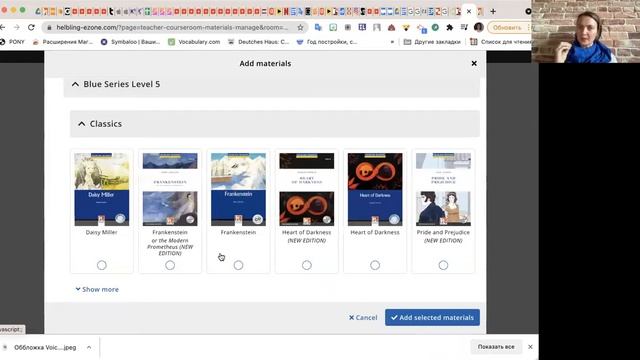Image resolution: width=640 pixels, height=360 pixels.
Task: Open the PONY bookmark
Action: pyautogui.click(x=12, y=42)
